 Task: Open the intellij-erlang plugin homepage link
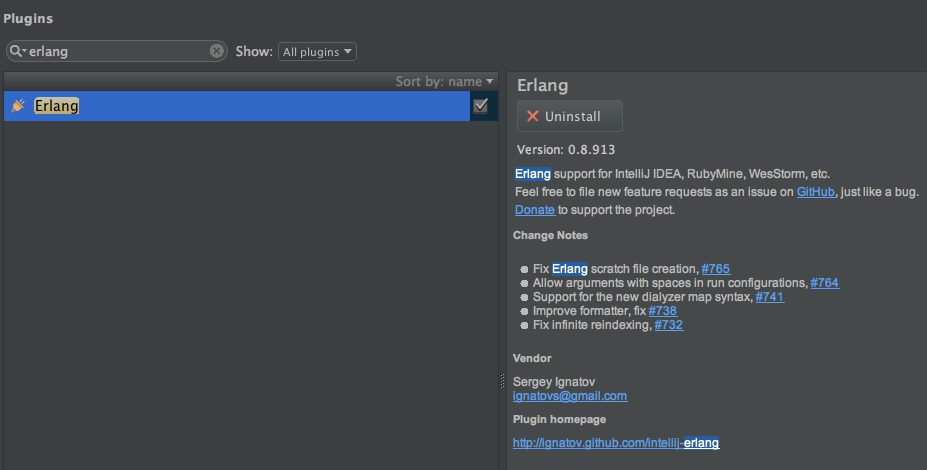click(616, 442)
